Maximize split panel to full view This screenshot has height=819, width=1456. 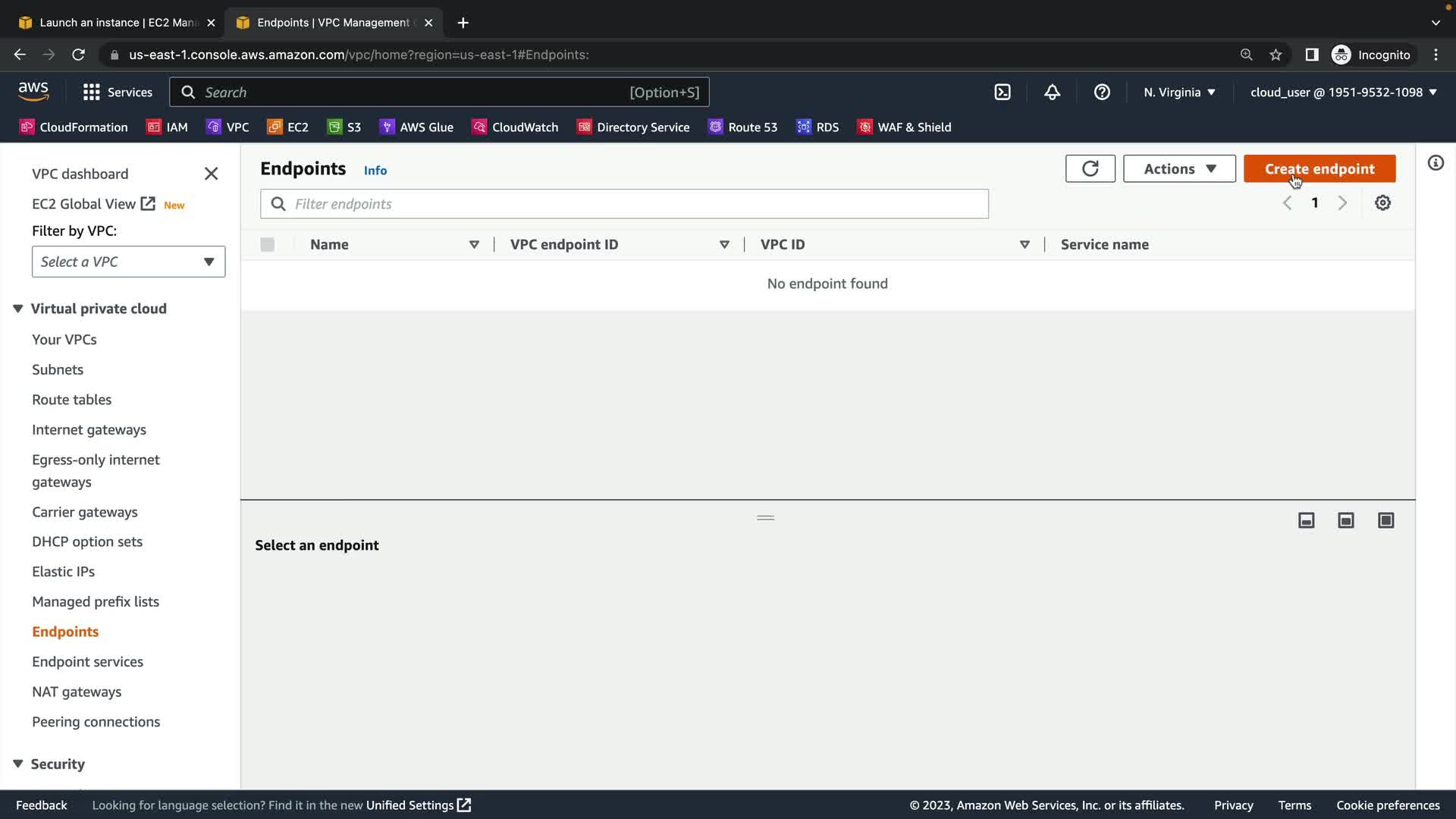pyautogui.click(x=1385, y=520)
